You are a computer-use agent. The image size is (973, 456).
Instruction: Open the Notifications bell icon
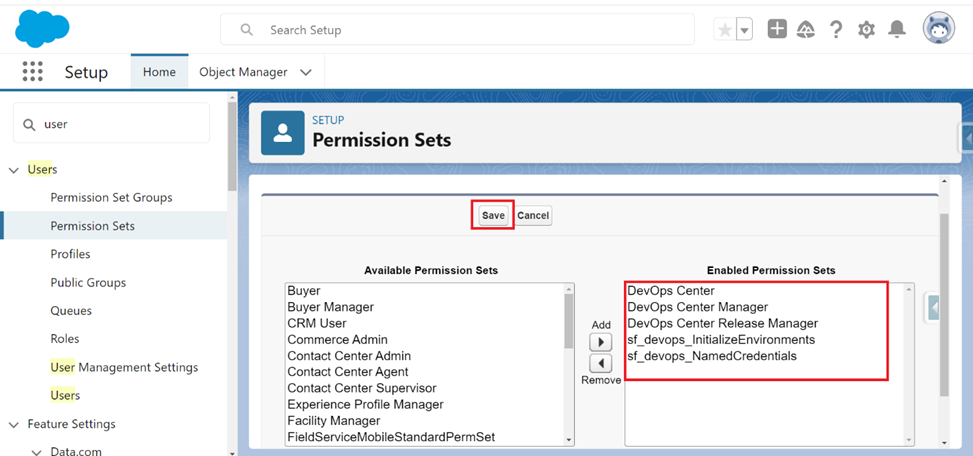[897, 29]
